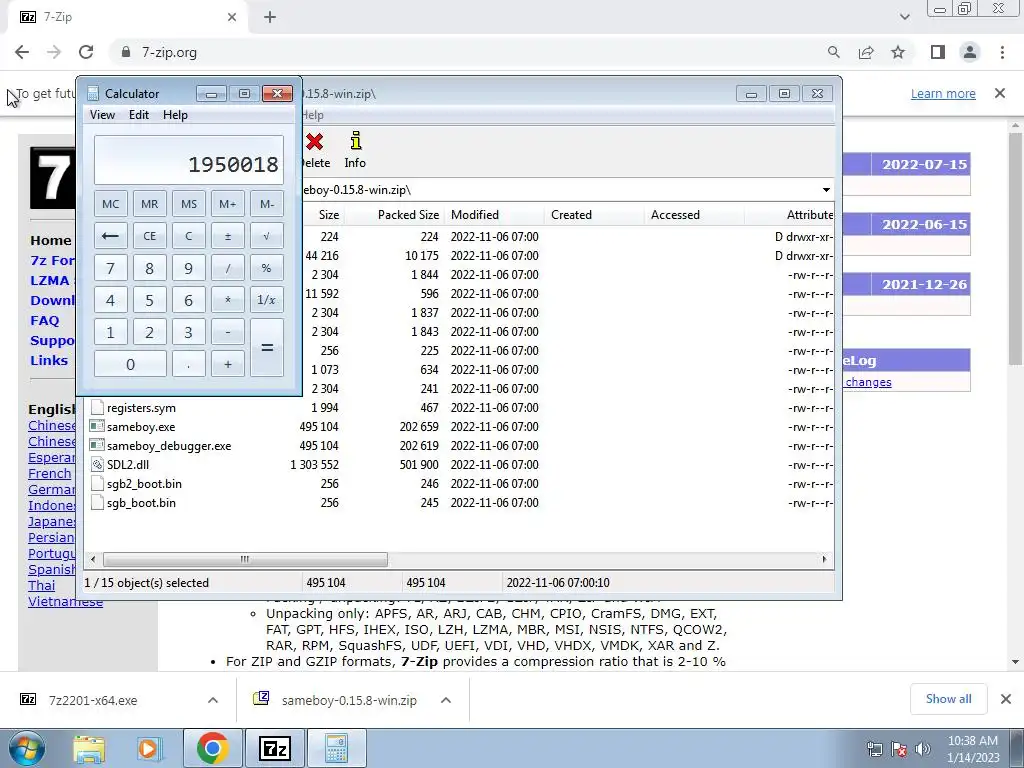Click calculator plus-minus sign button
1024x768 pixels.
pyautogui.click(x=228, y=236)
